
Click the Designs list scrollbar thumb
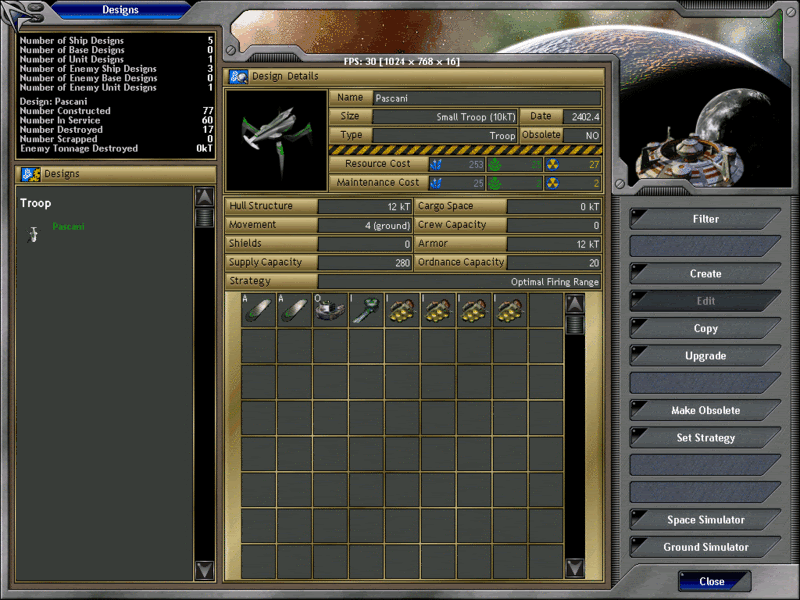(205, 218)
